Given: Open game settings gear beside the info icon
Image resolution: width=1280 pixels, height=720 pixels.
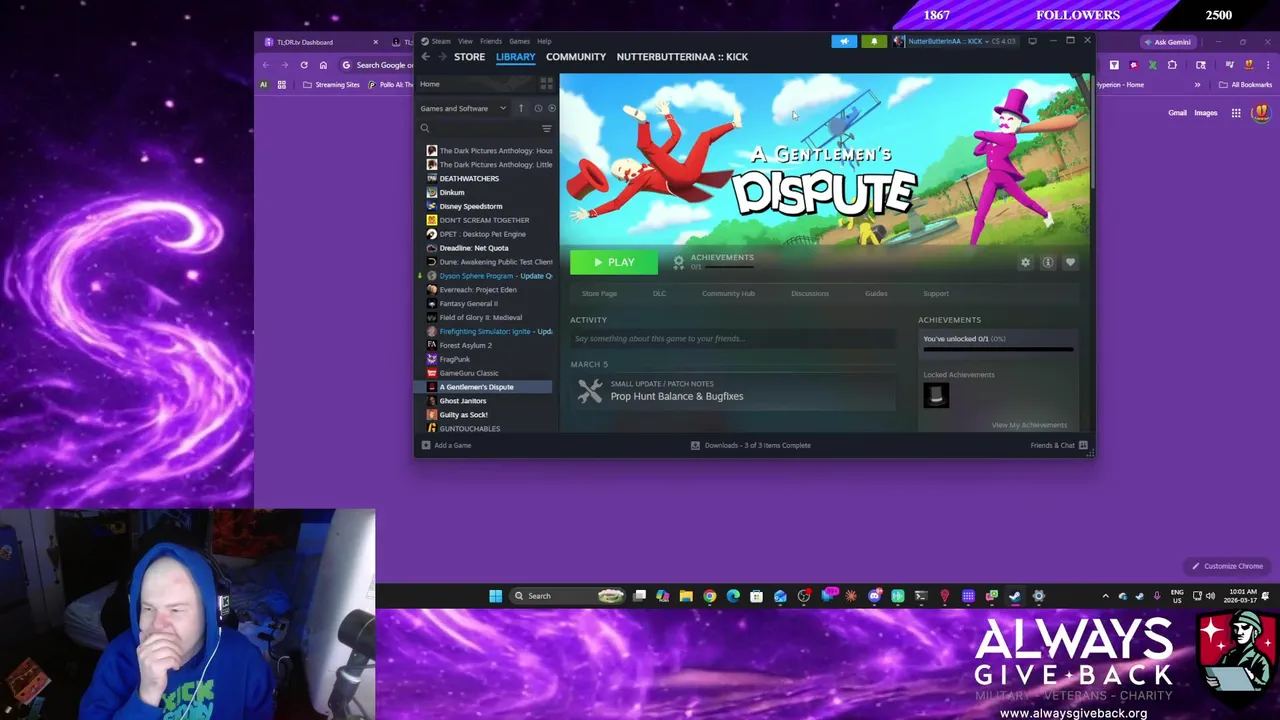Looking at the screenshot, I should [1025, 262].
